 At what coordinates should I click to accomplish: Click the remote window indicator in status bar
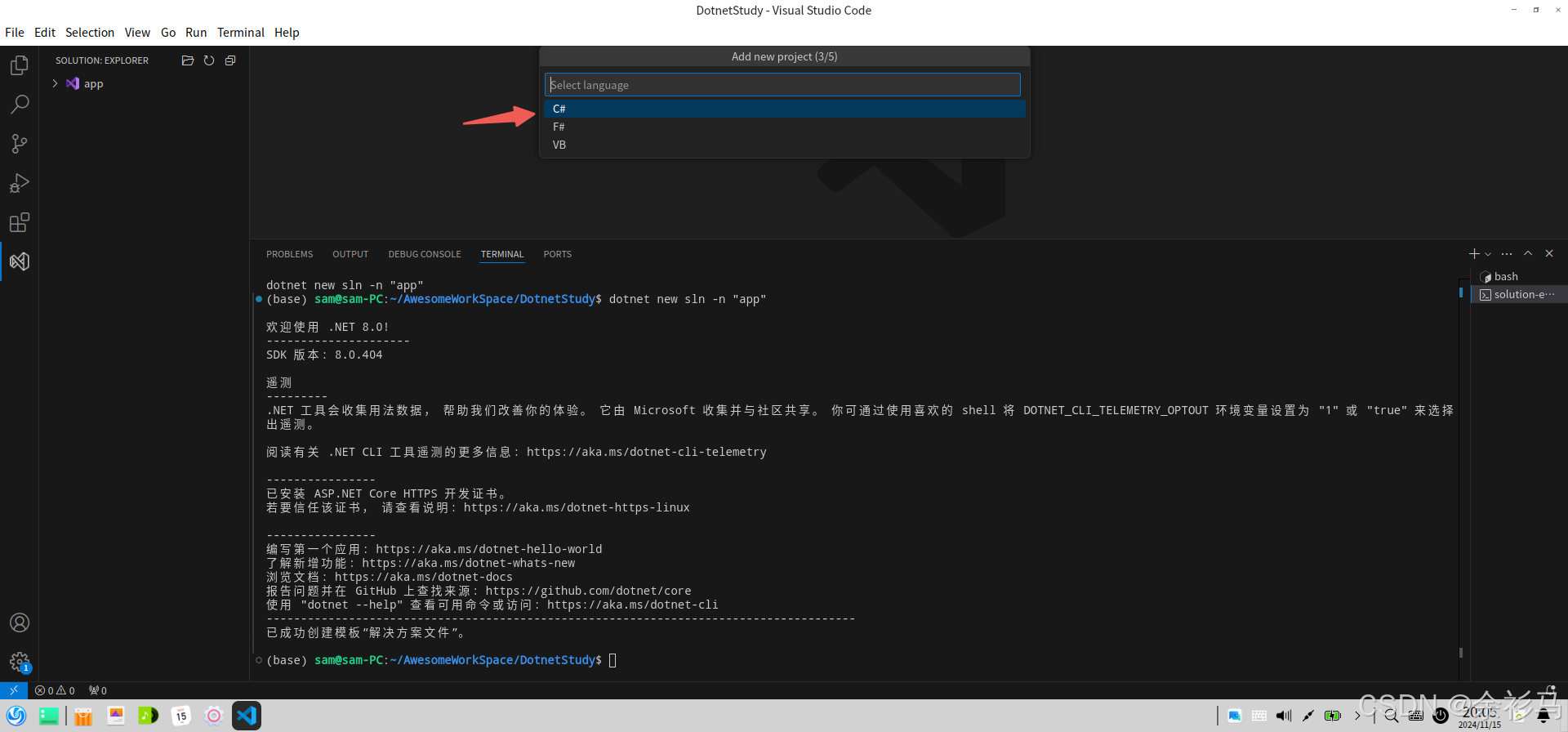point(14,690)
